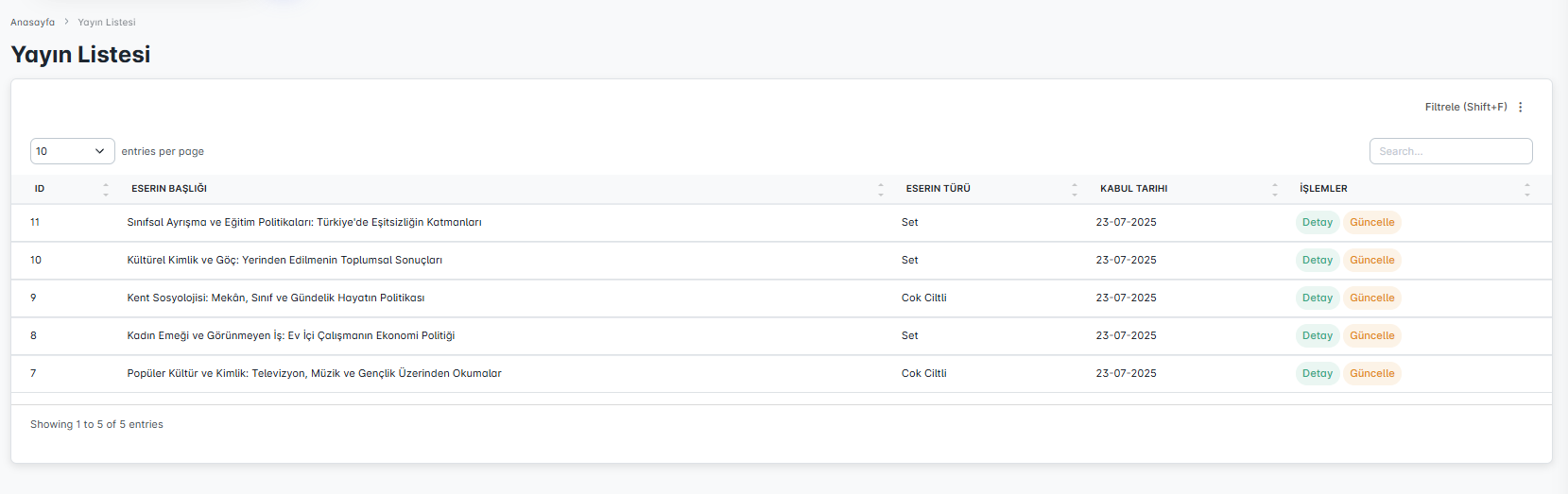The image size is (1568, 494).
Task: Select the Sınıfsal Ayrışma ve Eğitim Politikaları title
Action: [x=304, y=223]
